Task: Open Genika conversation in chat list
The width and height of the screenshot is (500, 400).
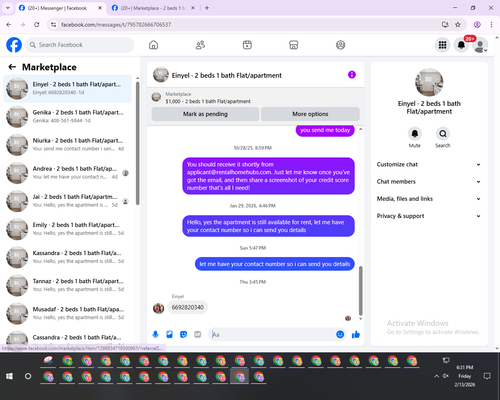Action: tap(67, 117)
